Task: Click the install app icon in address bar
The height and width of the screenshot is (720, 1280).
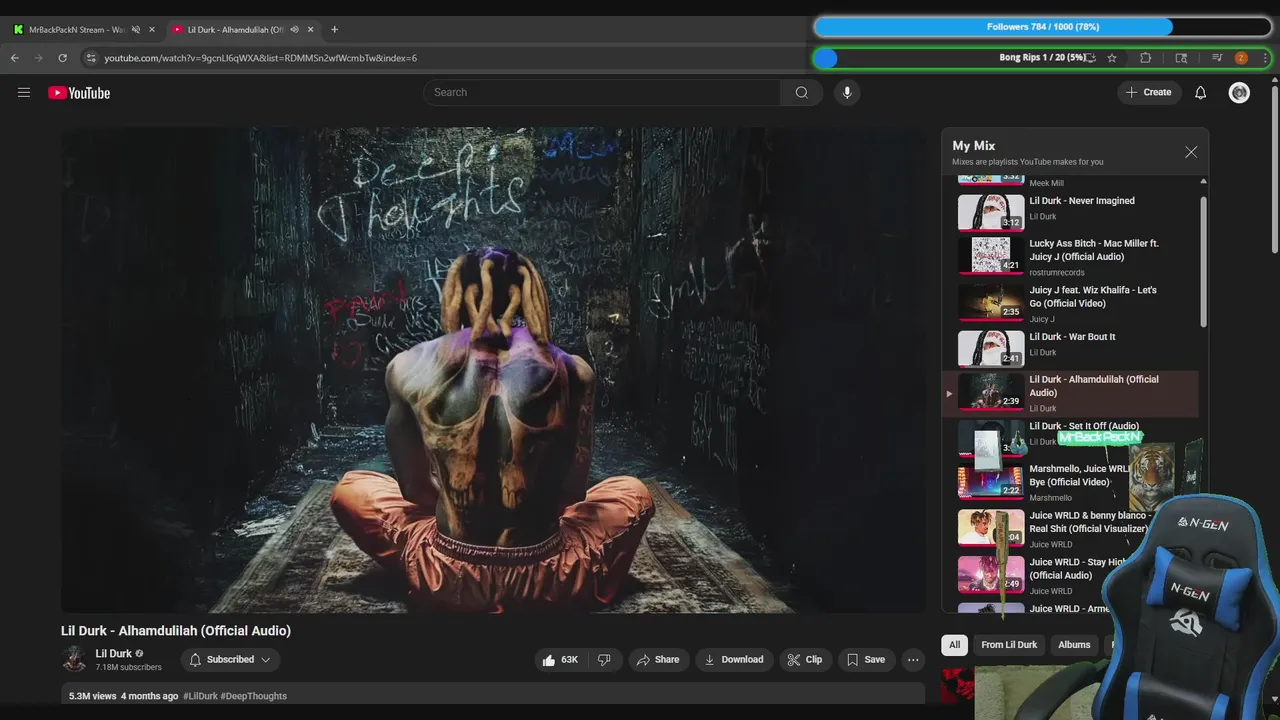Action: pos(1090,58)
